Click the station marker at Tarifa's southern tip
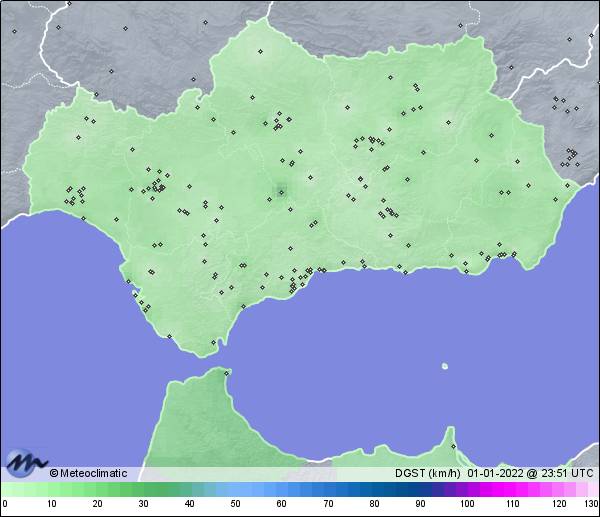Viewport: 600px width, 517px height. (x=214, y=342)
